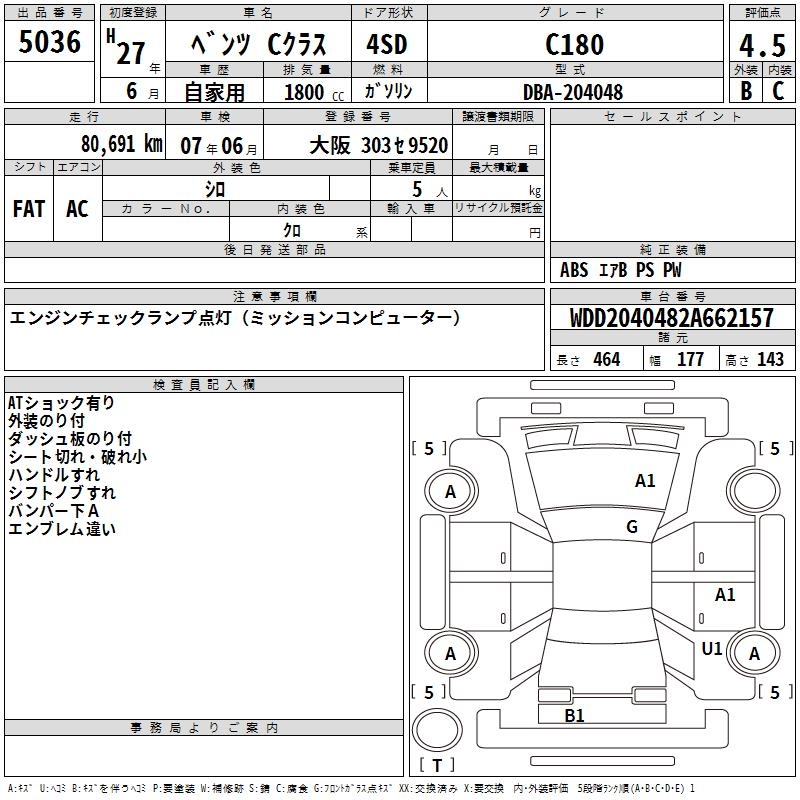Select the U1 dent mark on rear fender
This screenshot has height=800, width=800.
(712, 648)
